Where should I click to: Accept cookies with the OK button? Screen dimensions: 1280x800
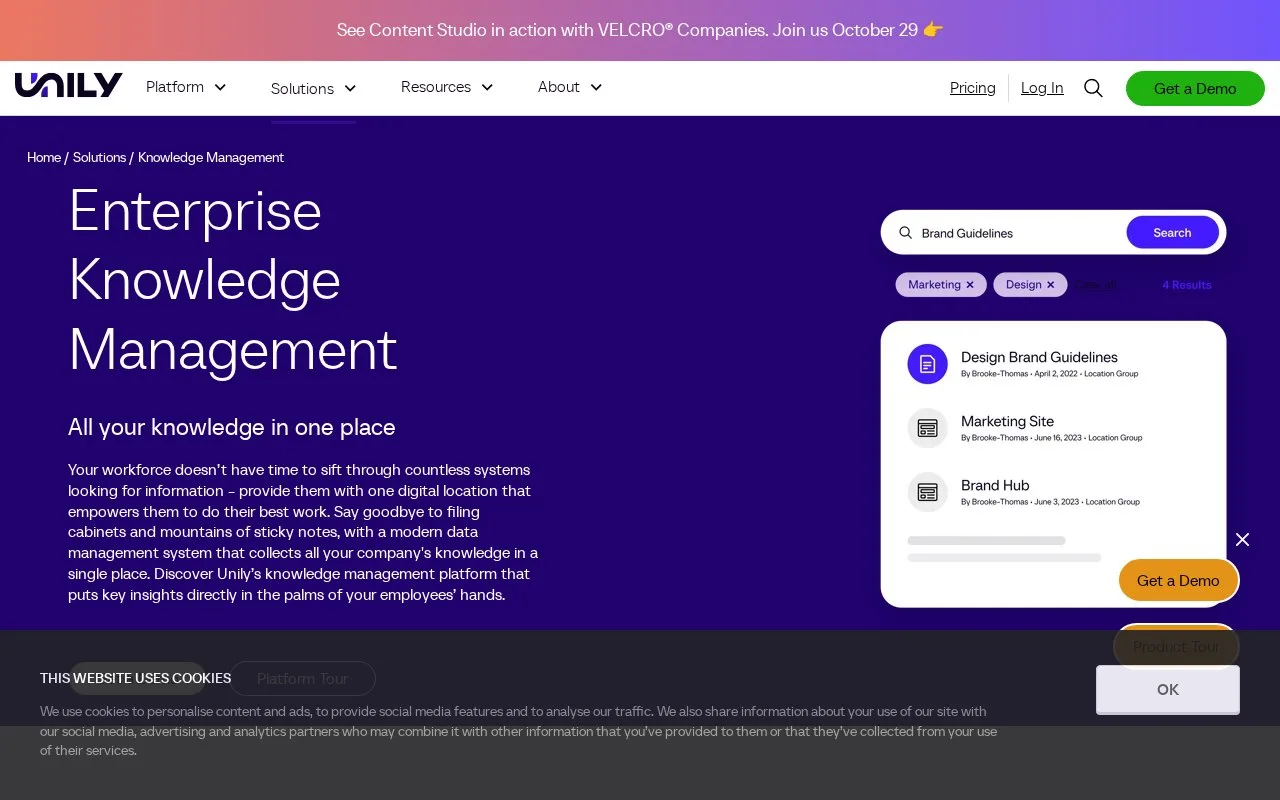pyautogui.click(x=1168, y=689)
